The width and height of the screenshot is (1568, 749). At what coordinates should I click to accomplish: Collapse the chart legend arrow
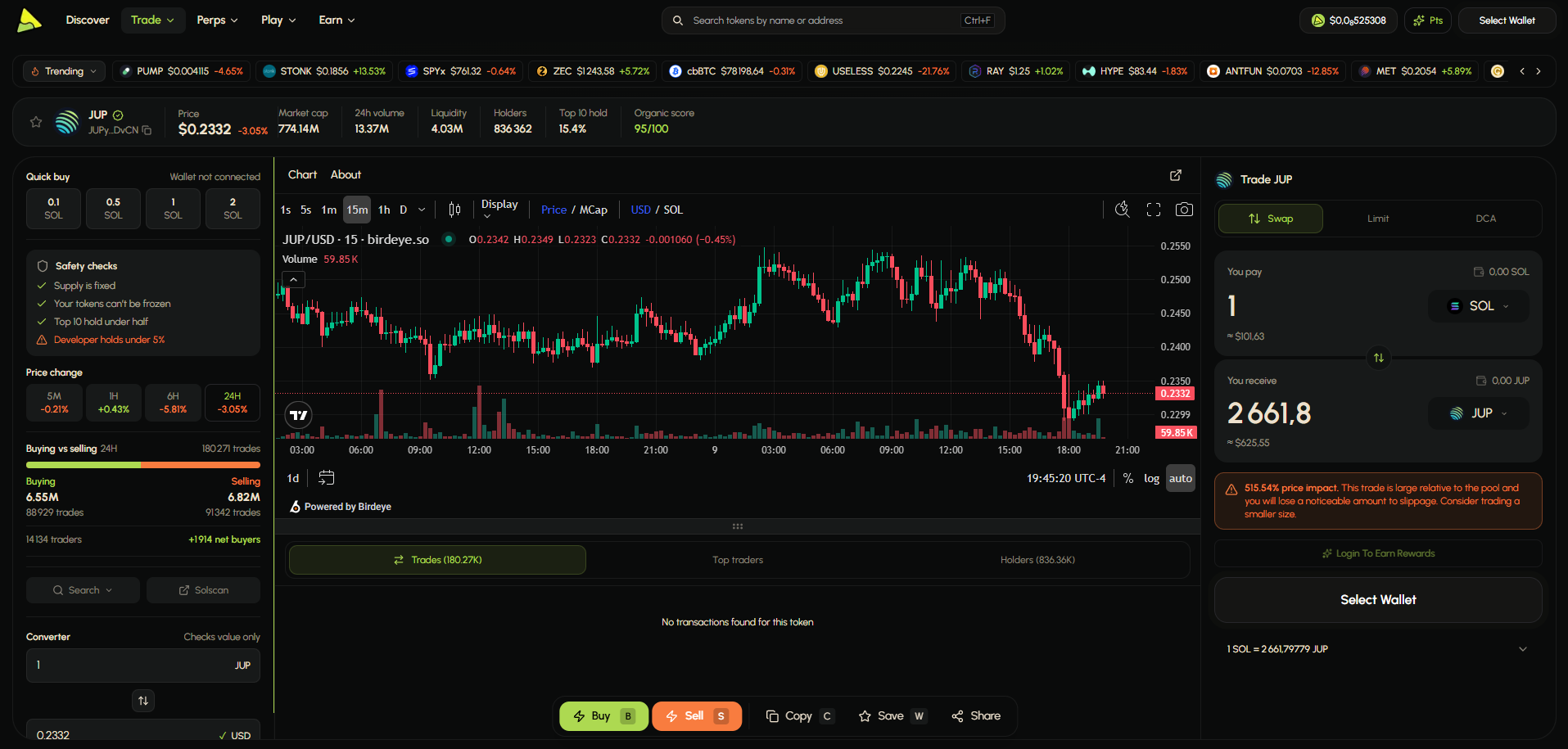pyautogui.click(x=294, y=280)
